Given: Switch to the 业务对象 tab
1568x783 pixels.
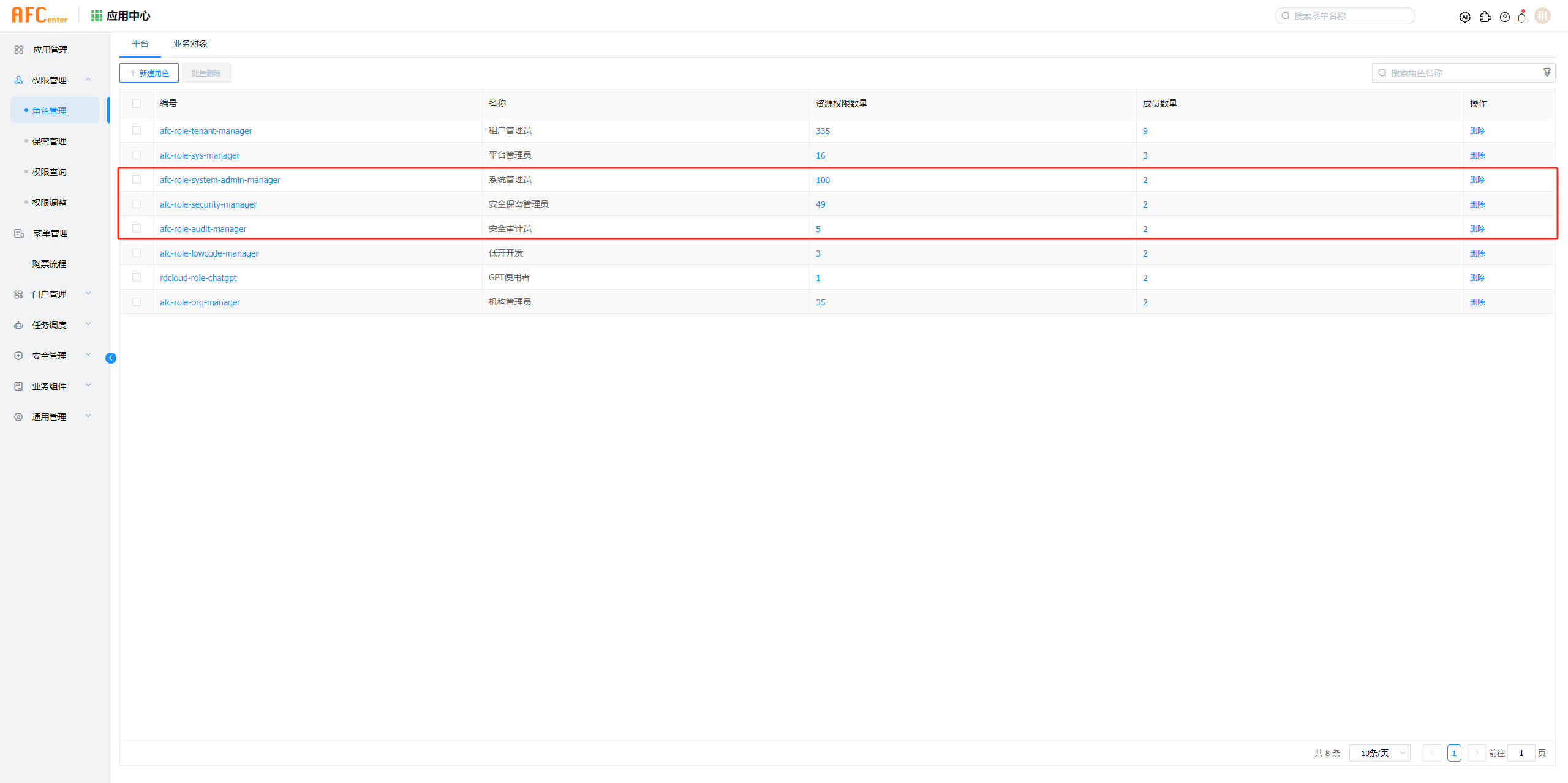Looking at the screenshot, I should 190,43.
